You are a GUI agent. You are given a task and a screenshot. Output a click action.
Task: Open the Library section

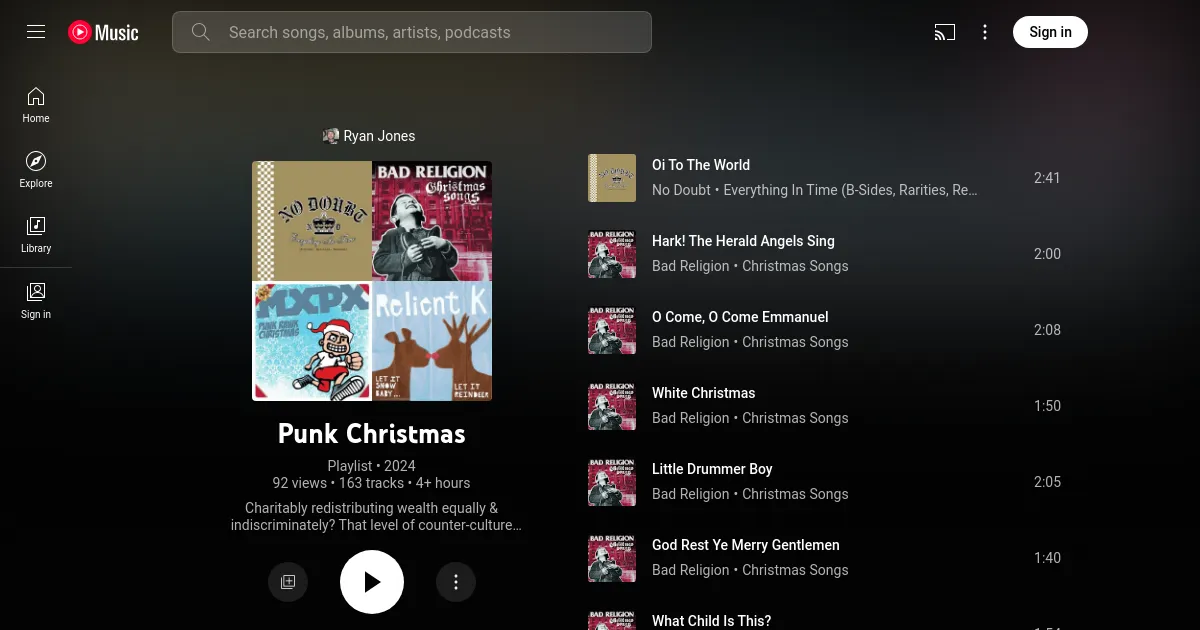[36, 233]
